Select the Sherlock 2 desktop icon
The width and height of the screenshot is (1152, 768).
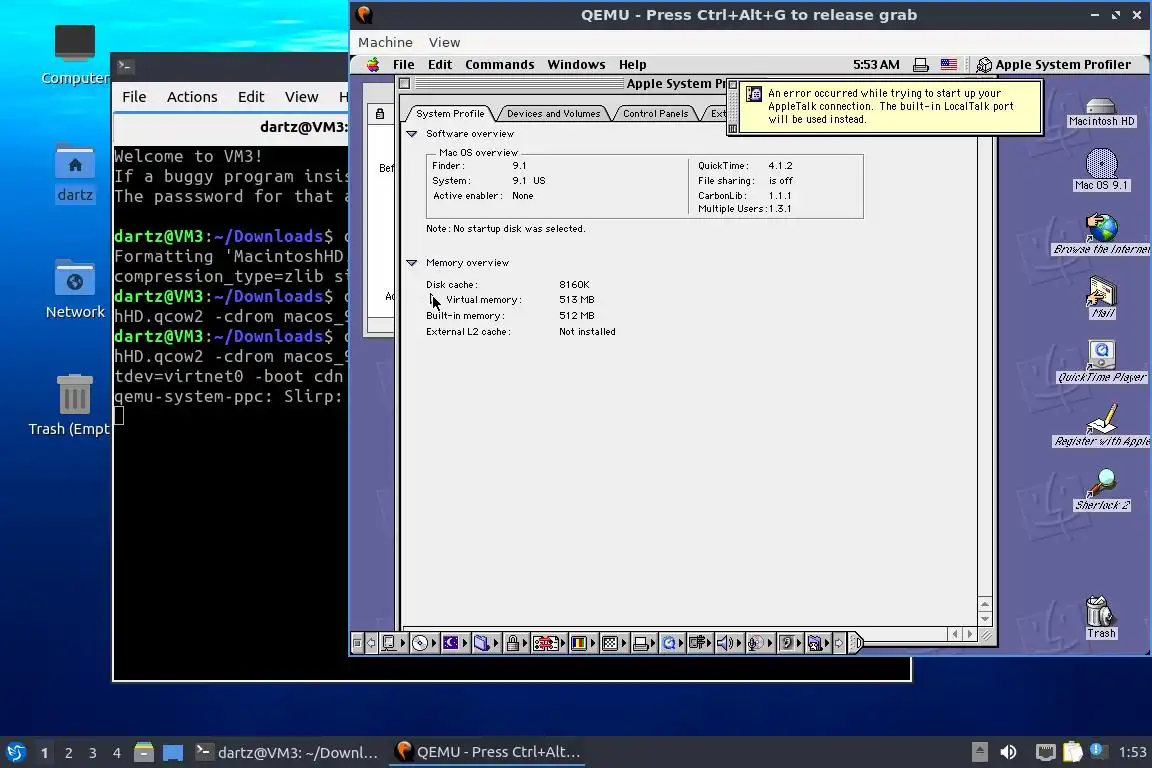[1102, 489]
